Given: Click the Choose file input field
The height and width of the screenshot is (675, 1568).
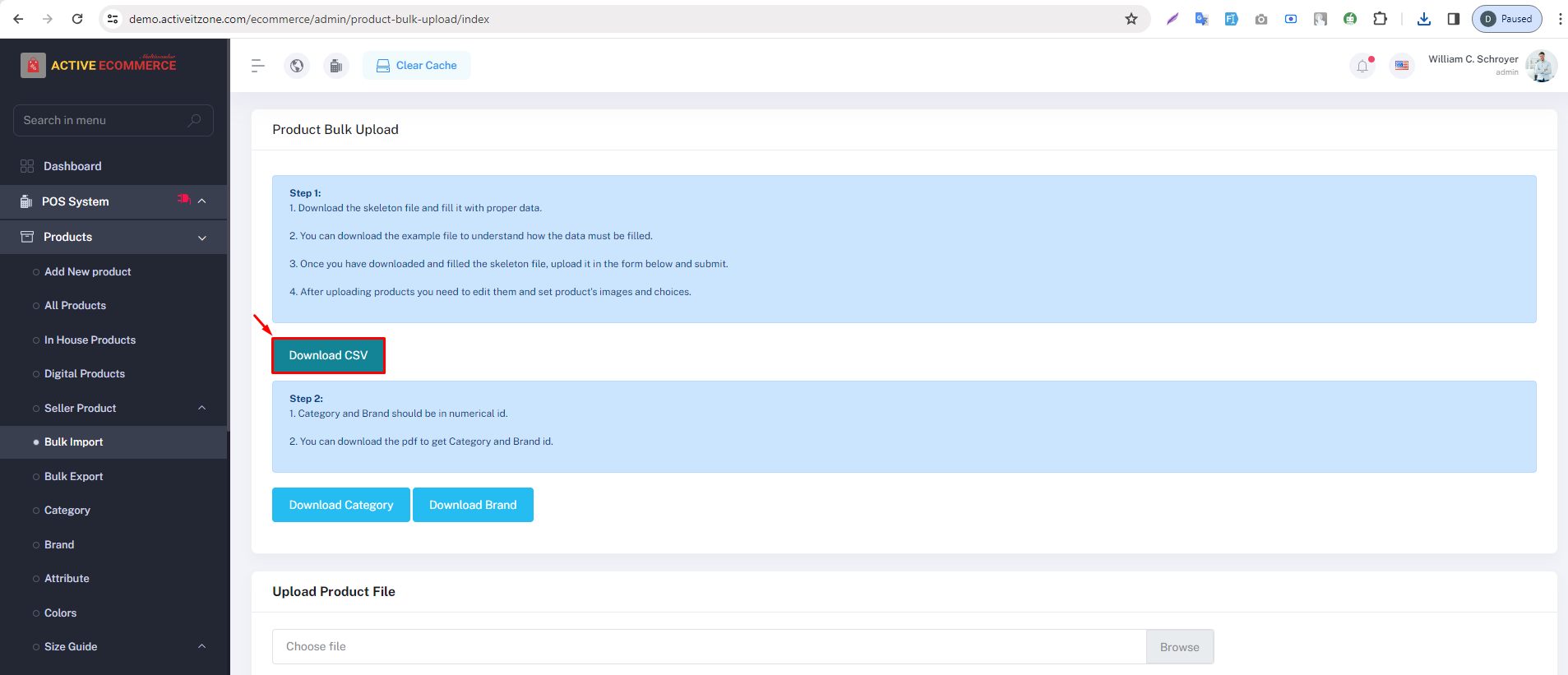Looking at the screenshot, I should (710, 647).
